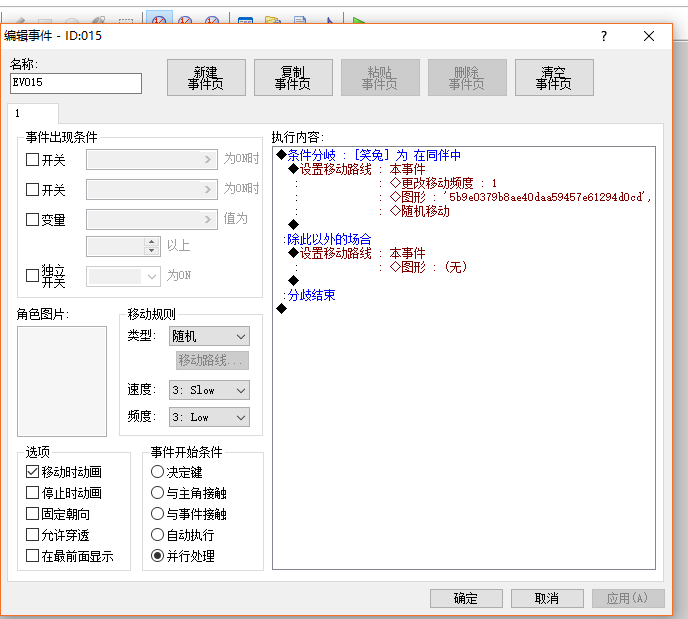This screenshot has height=619, width=688.
Task: Check 允许穿透 option
Action: (x=32, y=535)
